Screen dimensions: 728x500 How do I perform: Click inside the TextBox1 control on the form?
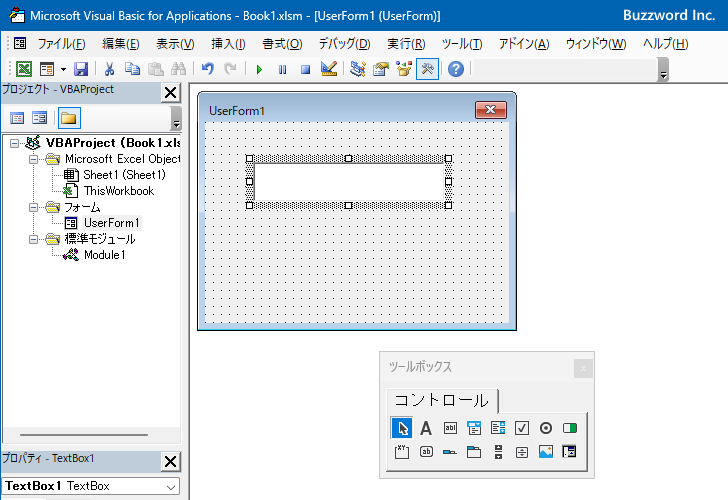pyautogui.click(x=349, y=182)
